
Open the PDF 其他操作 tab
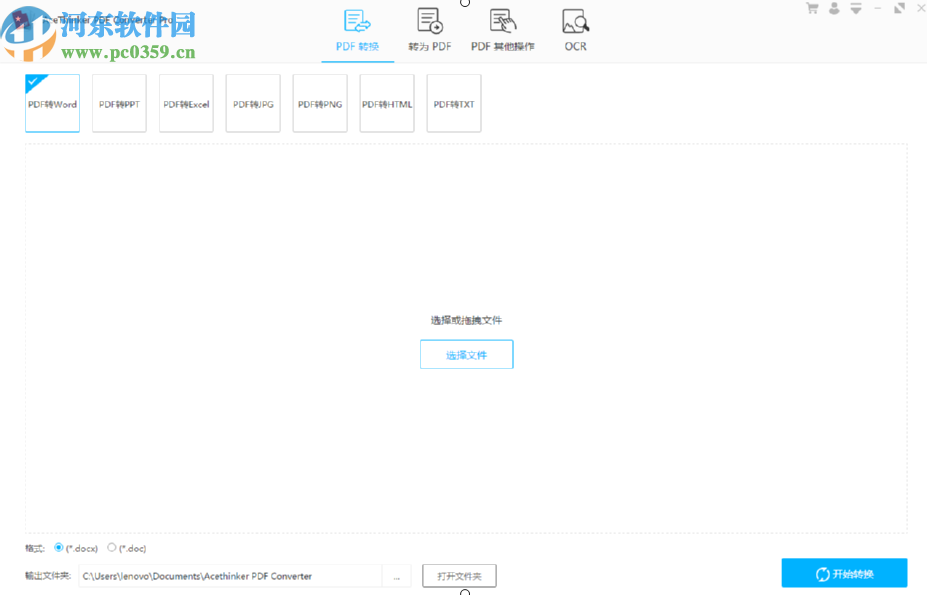point(503,31)
